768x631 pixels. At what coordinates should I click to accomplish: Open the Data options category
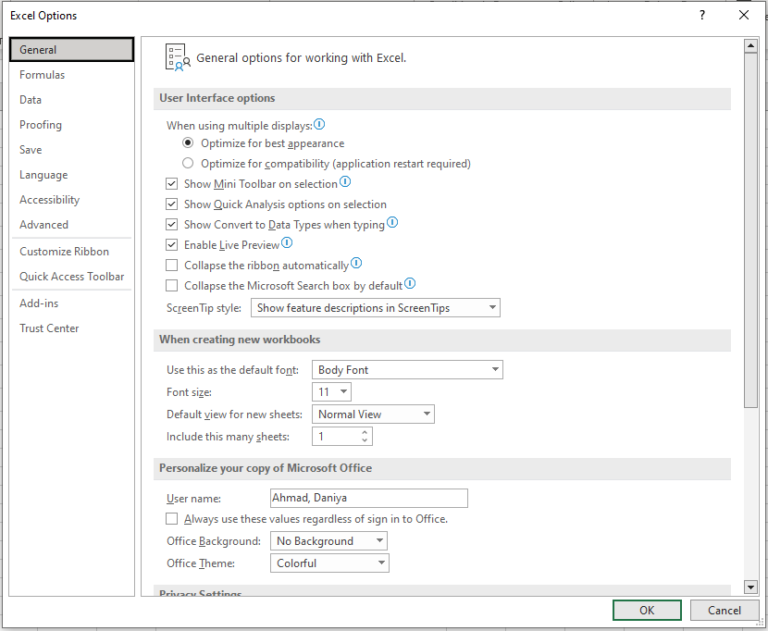(x=72, y=99)
